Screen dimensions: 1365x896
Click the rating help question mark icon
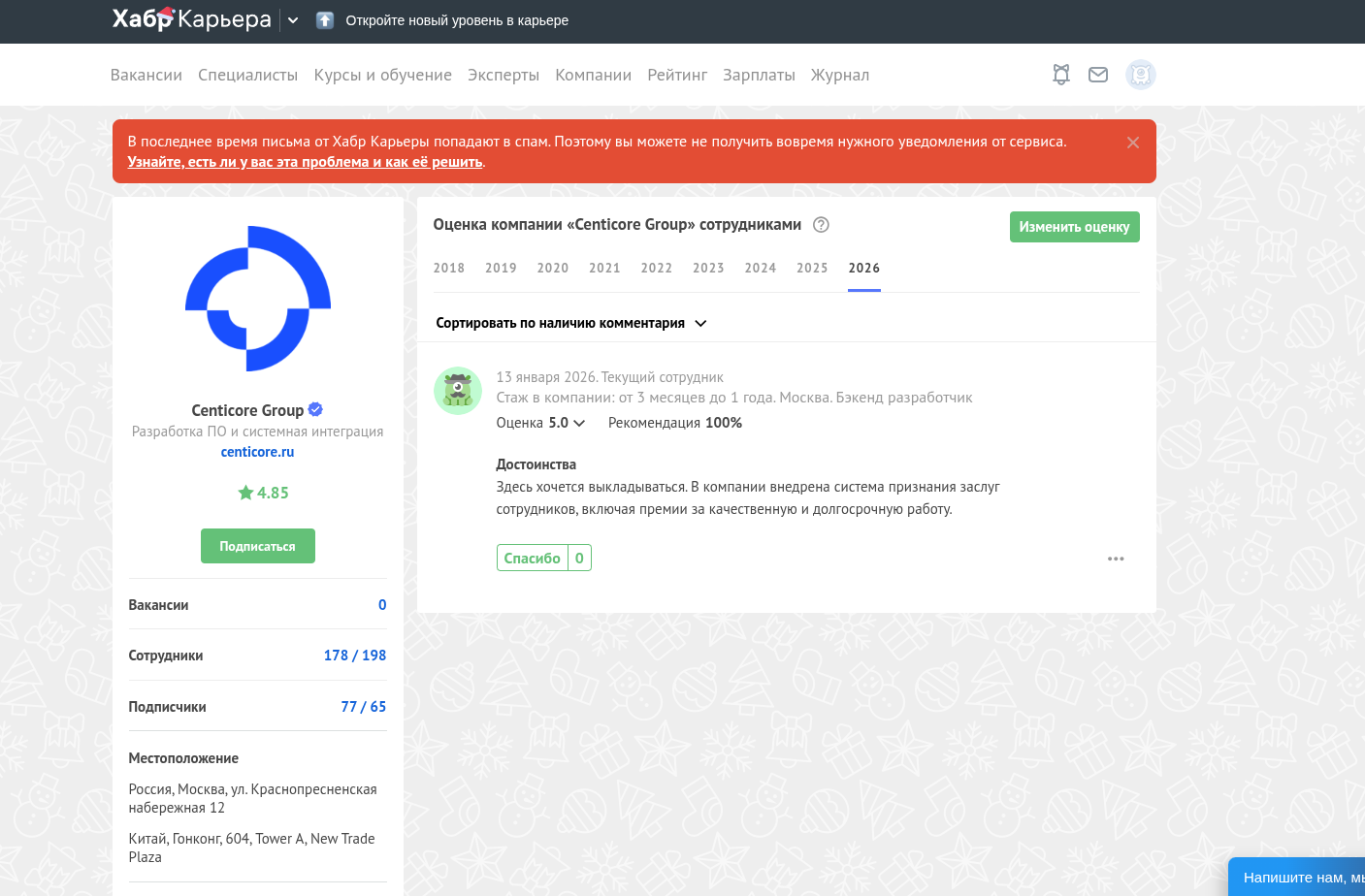tap(821, 225)
